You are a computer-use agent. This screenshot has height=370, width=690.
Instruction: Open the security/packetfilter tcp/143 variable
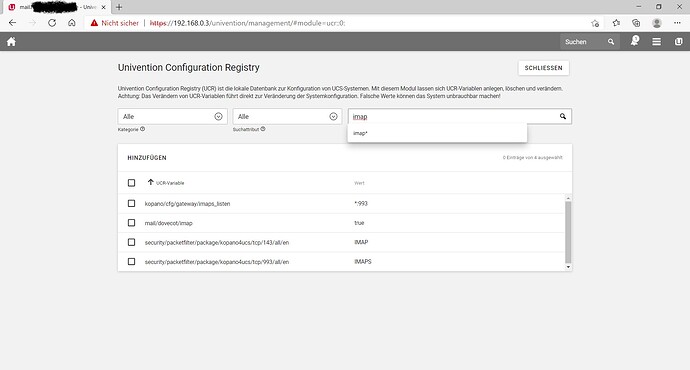point(217,242)
